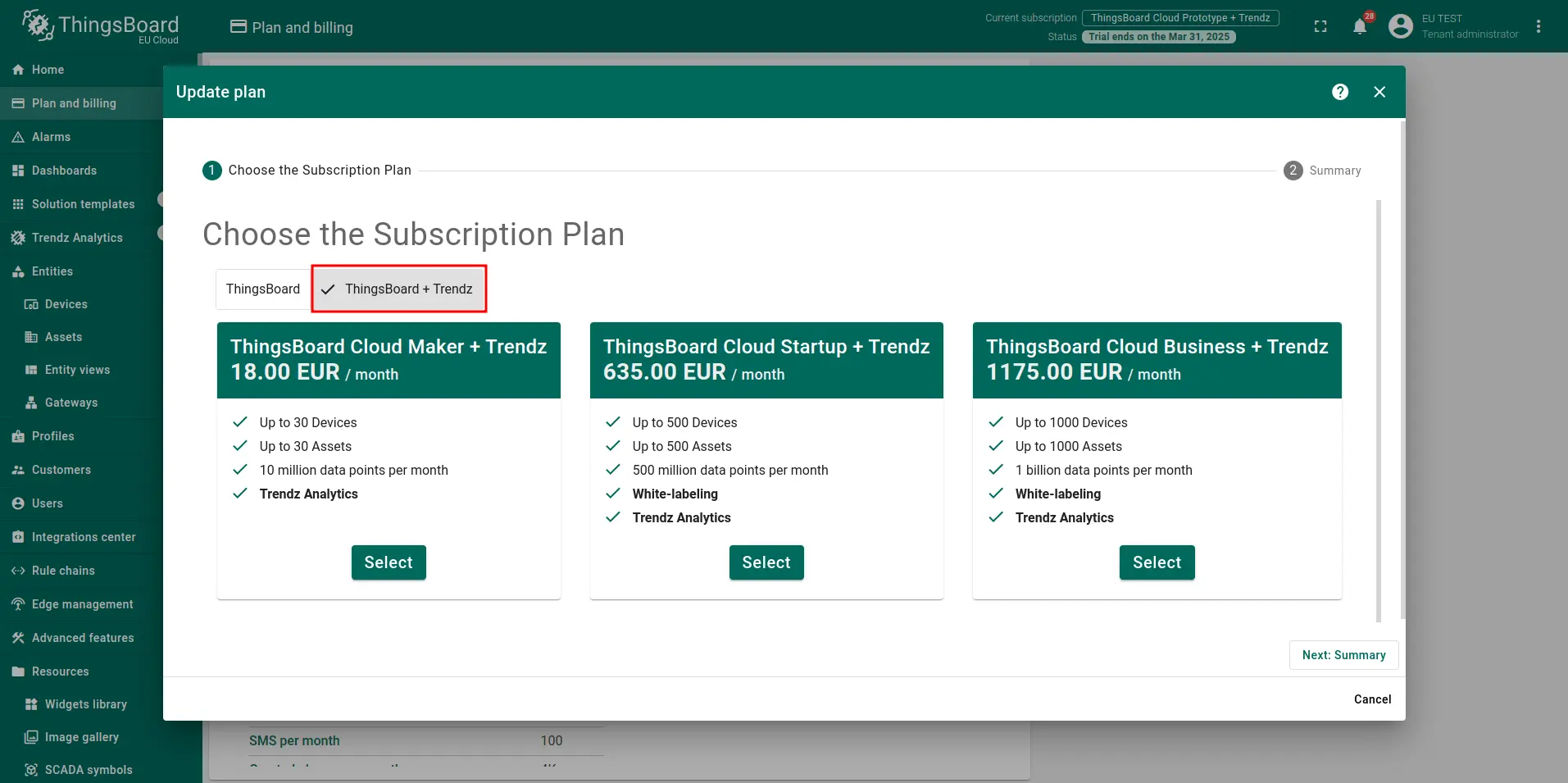
Task: Go to Integrations center
Action: 84,537
